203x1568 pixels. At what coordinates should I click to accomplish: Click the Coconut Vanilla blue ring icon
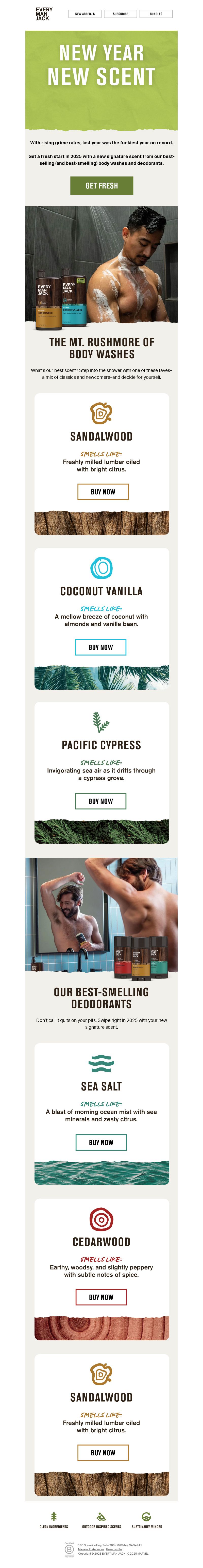(x=101, y=568)
